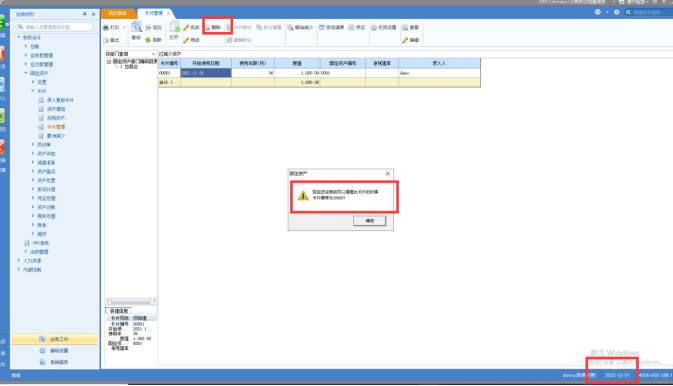This screenshot has height=386, width=673.
Task: Select the cell with date 2021.11.01
Action: (x=206, y=73)
